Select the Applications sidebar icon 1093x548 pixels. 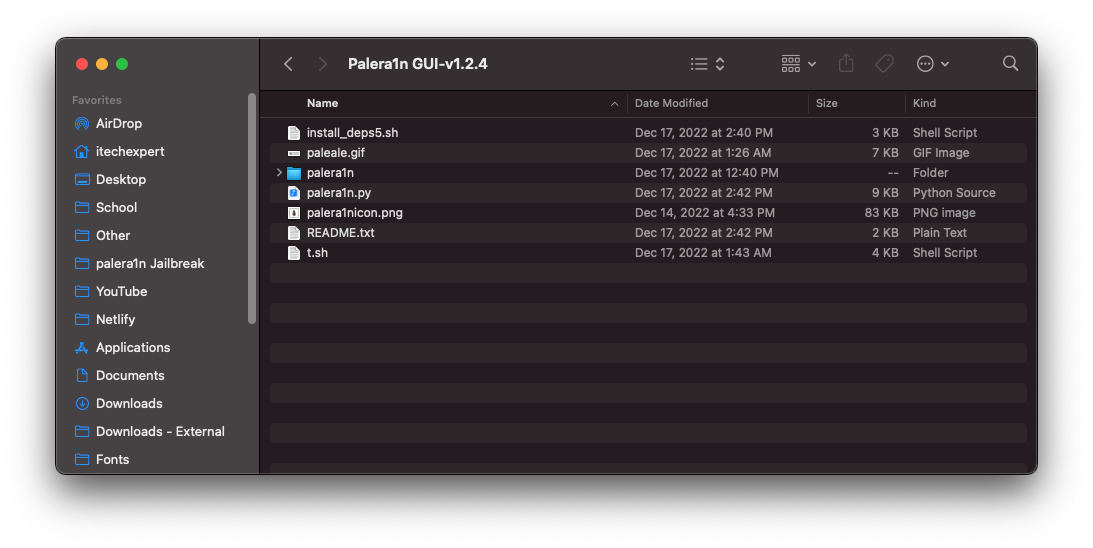(82, 348)
